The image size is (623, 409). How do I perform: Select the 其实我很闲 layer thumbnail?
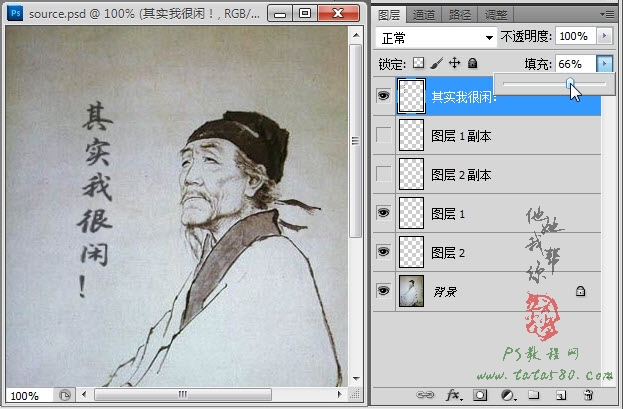coord(411,96)
